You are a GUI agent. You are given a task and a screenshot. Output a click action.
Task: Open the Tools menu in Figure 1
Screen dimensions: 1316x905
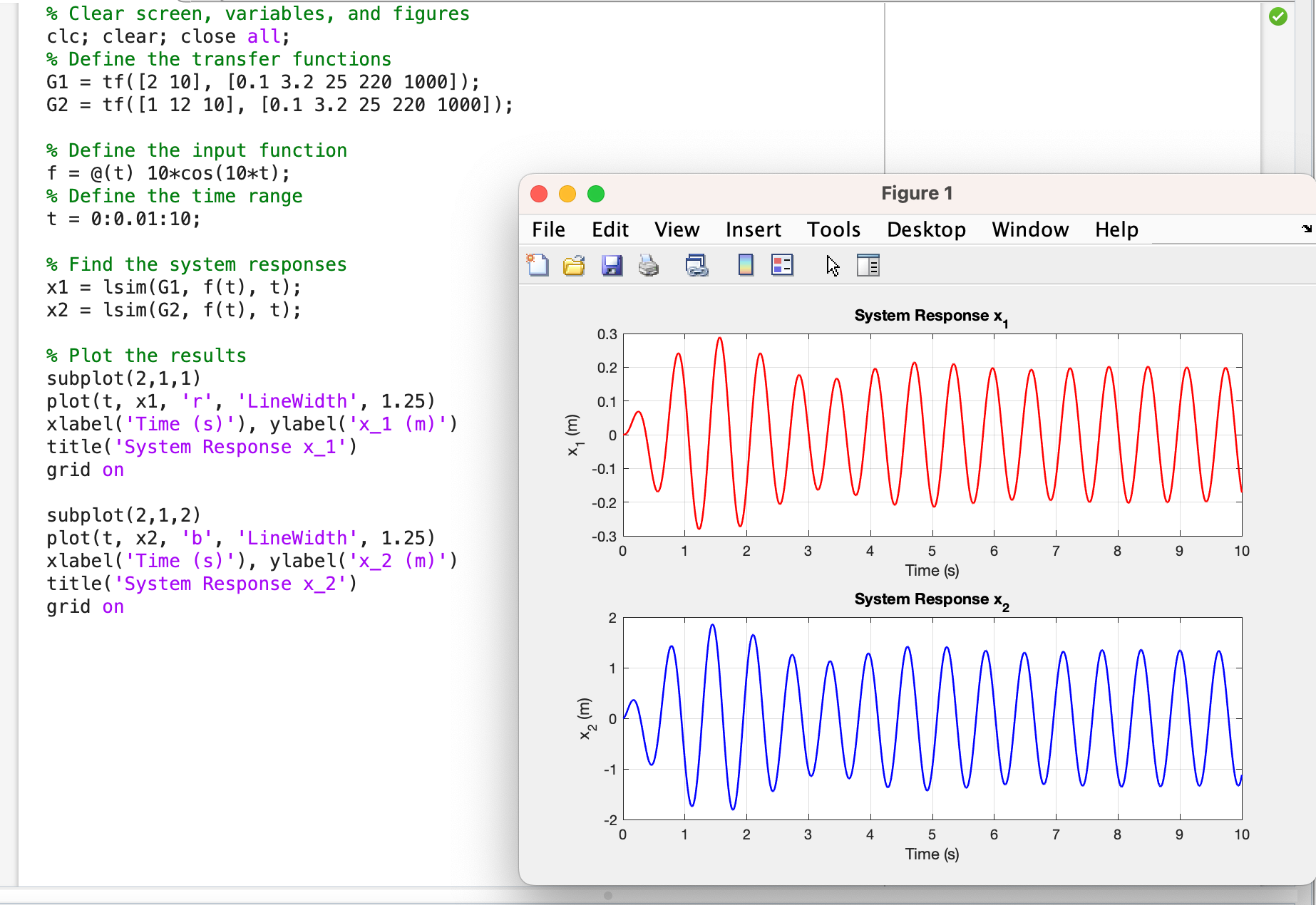[833, 229]
